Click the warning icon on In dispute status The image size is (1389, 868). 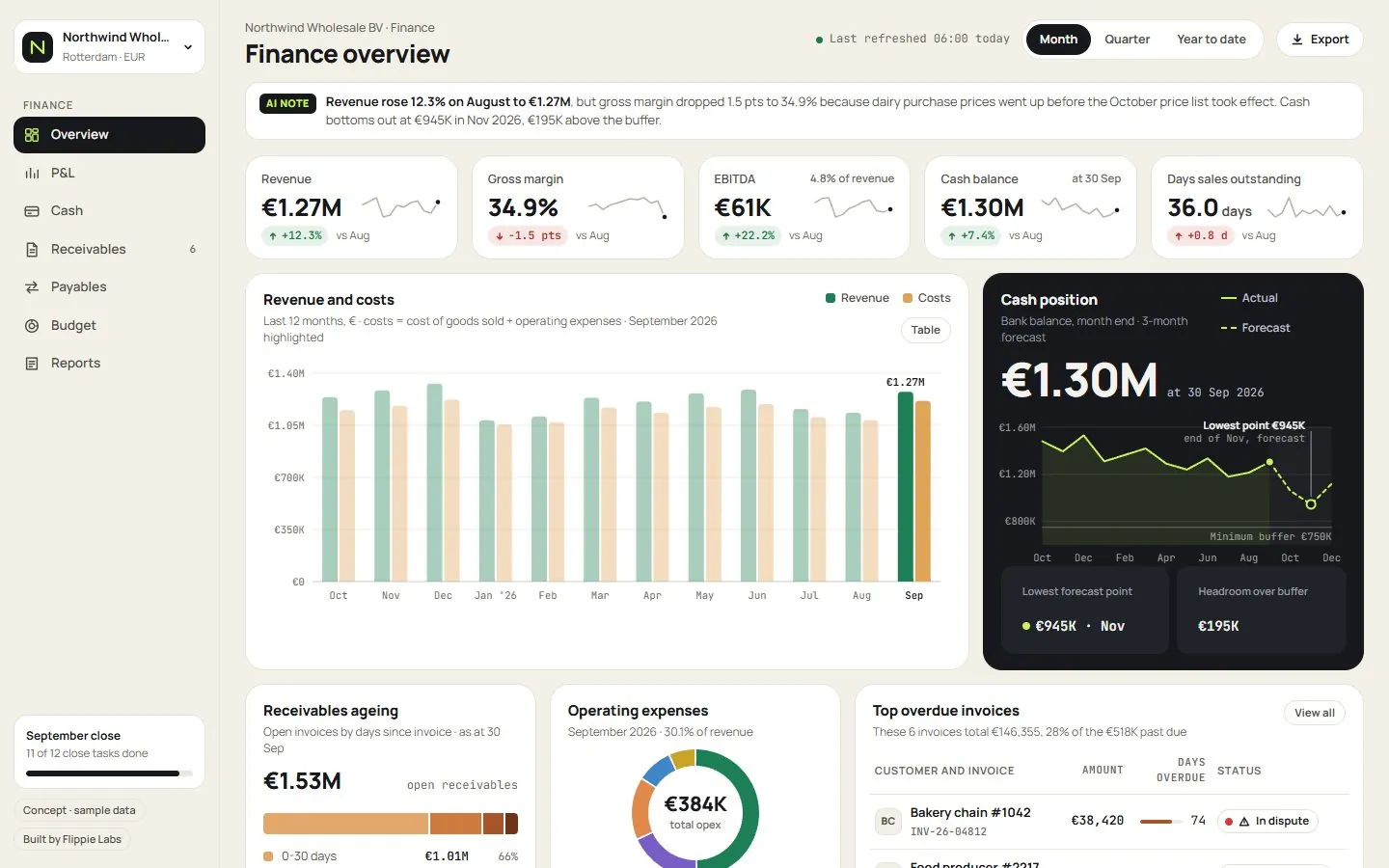click(x=1244, y=822)
